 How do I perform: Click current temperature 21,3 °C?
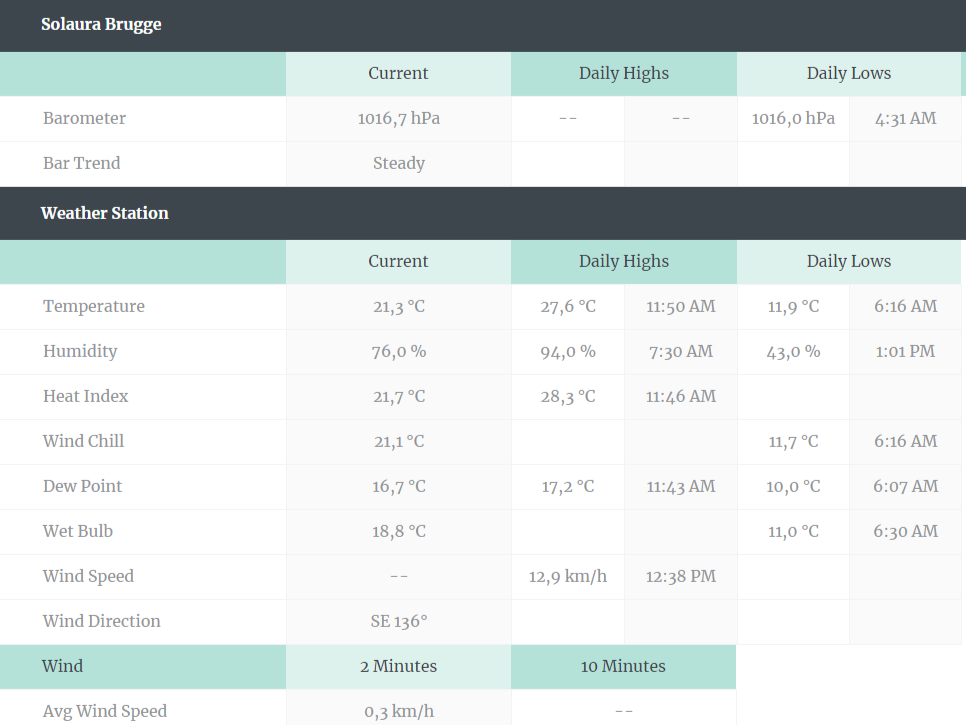(399, 306)
